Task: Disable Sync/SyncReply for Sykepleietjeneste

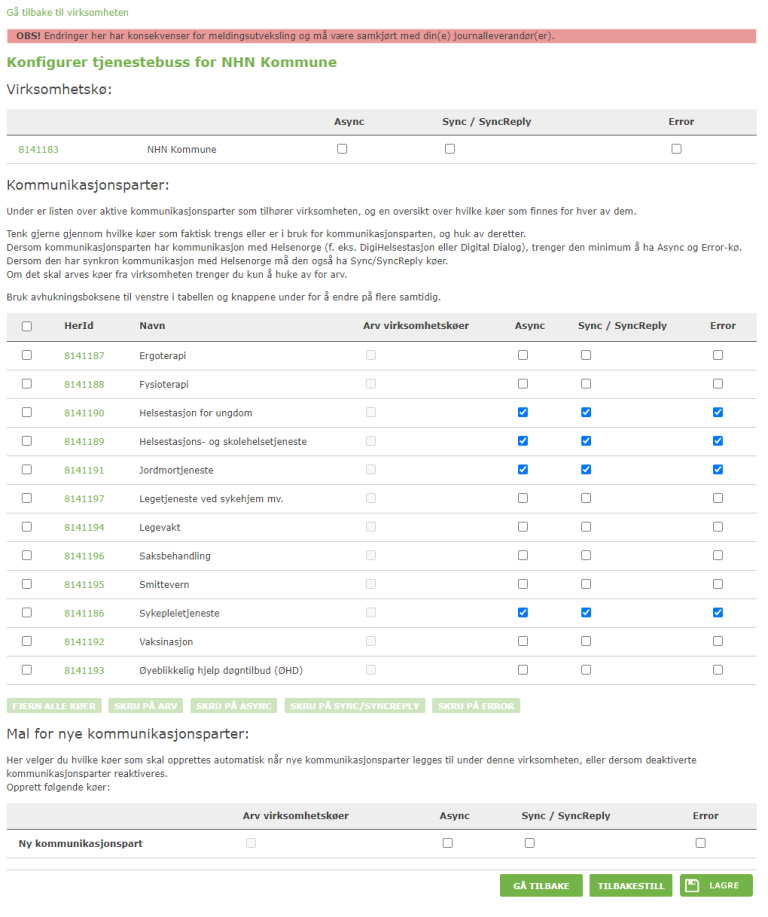Action: tap(586, 612)
